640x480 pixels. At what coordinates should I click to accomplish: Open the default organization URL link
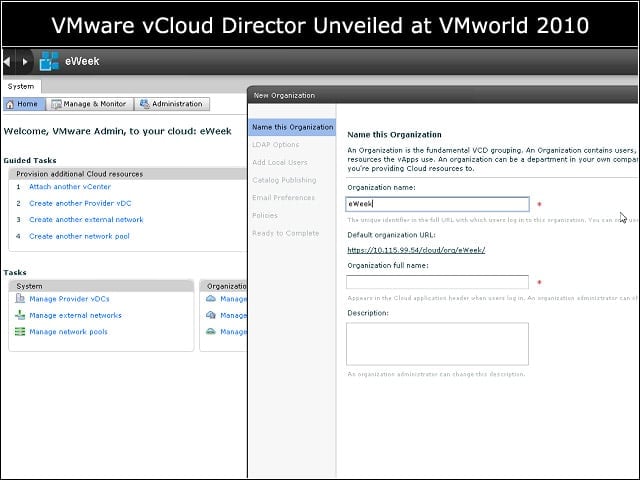(416, 250)
